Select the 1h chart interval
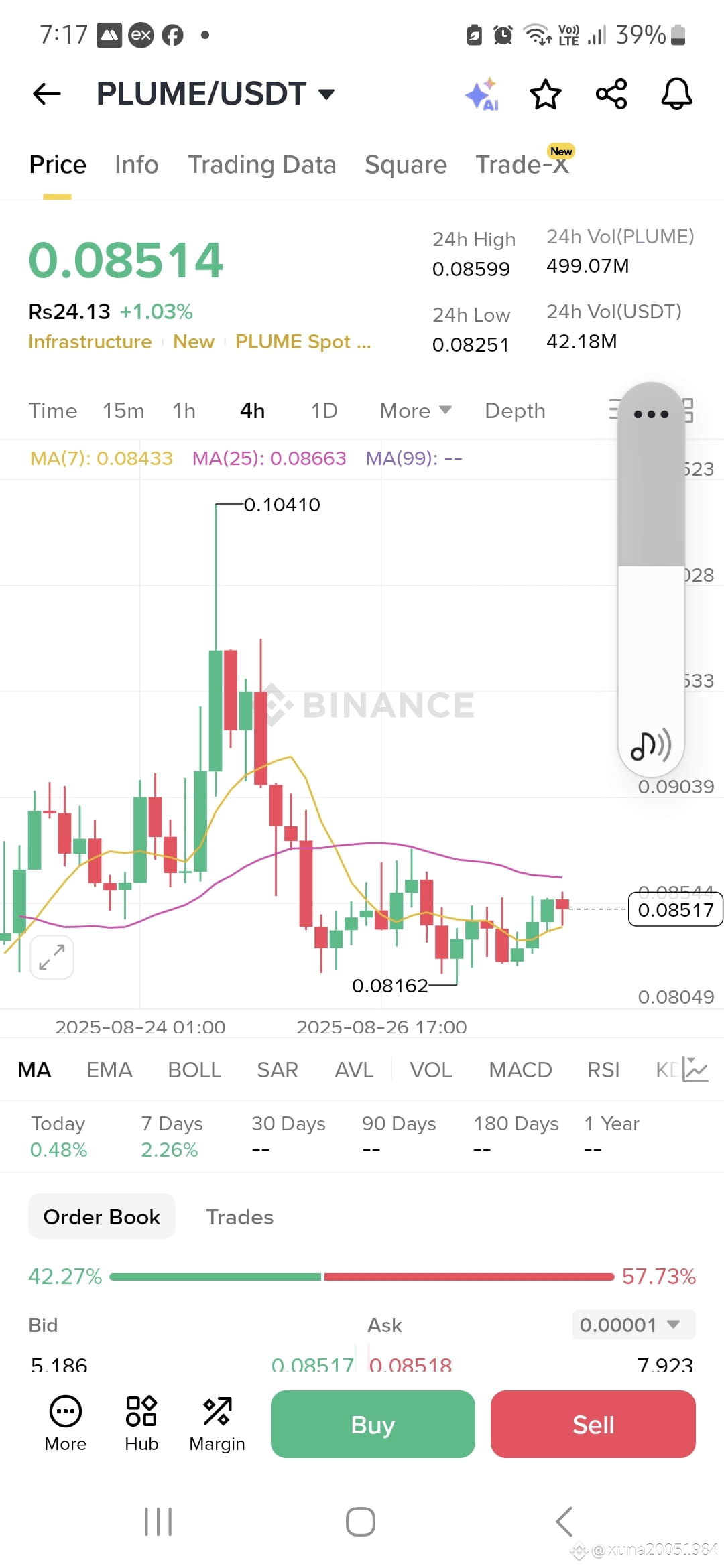 tap(184, 411)
